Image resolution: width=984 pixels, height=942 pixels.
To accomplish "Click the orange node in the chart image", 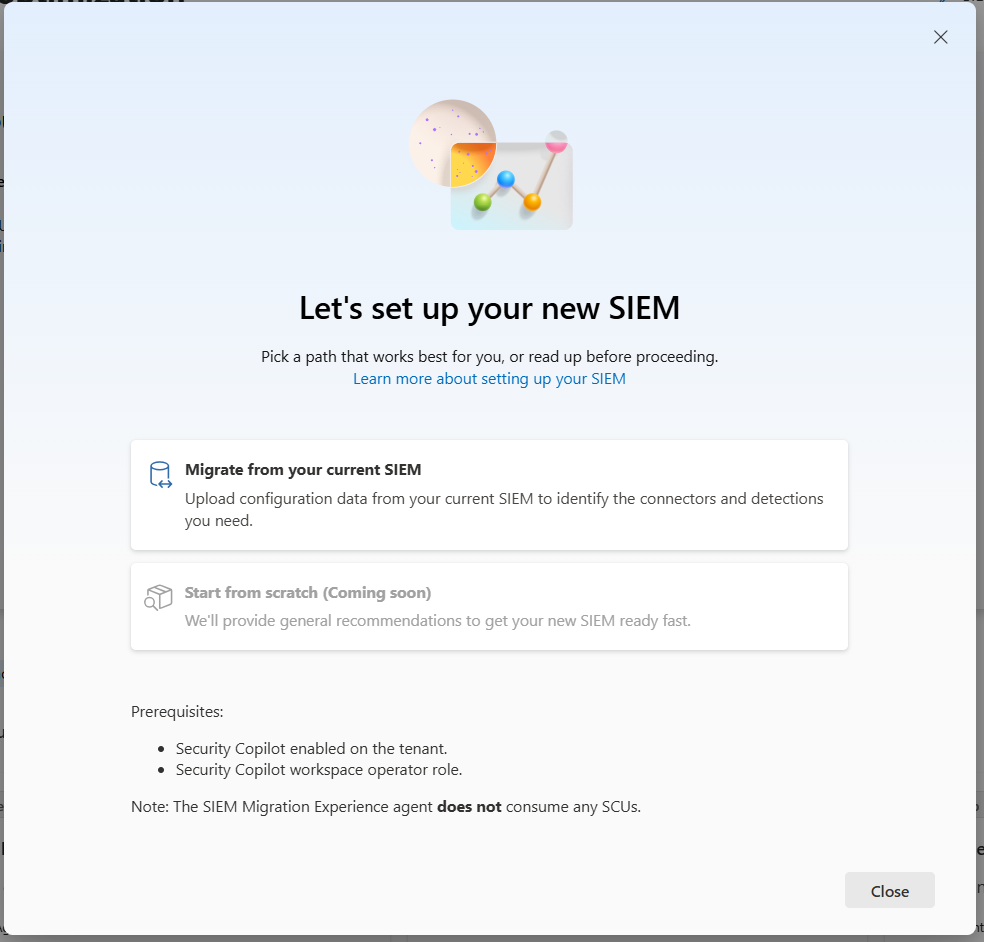I will [532, 202].
